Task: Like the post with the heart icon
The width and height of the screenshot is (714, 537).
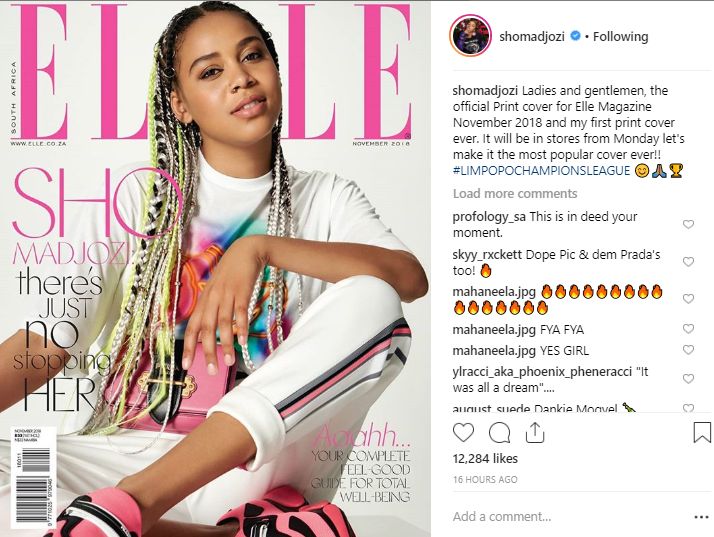Action: [464, 433]
